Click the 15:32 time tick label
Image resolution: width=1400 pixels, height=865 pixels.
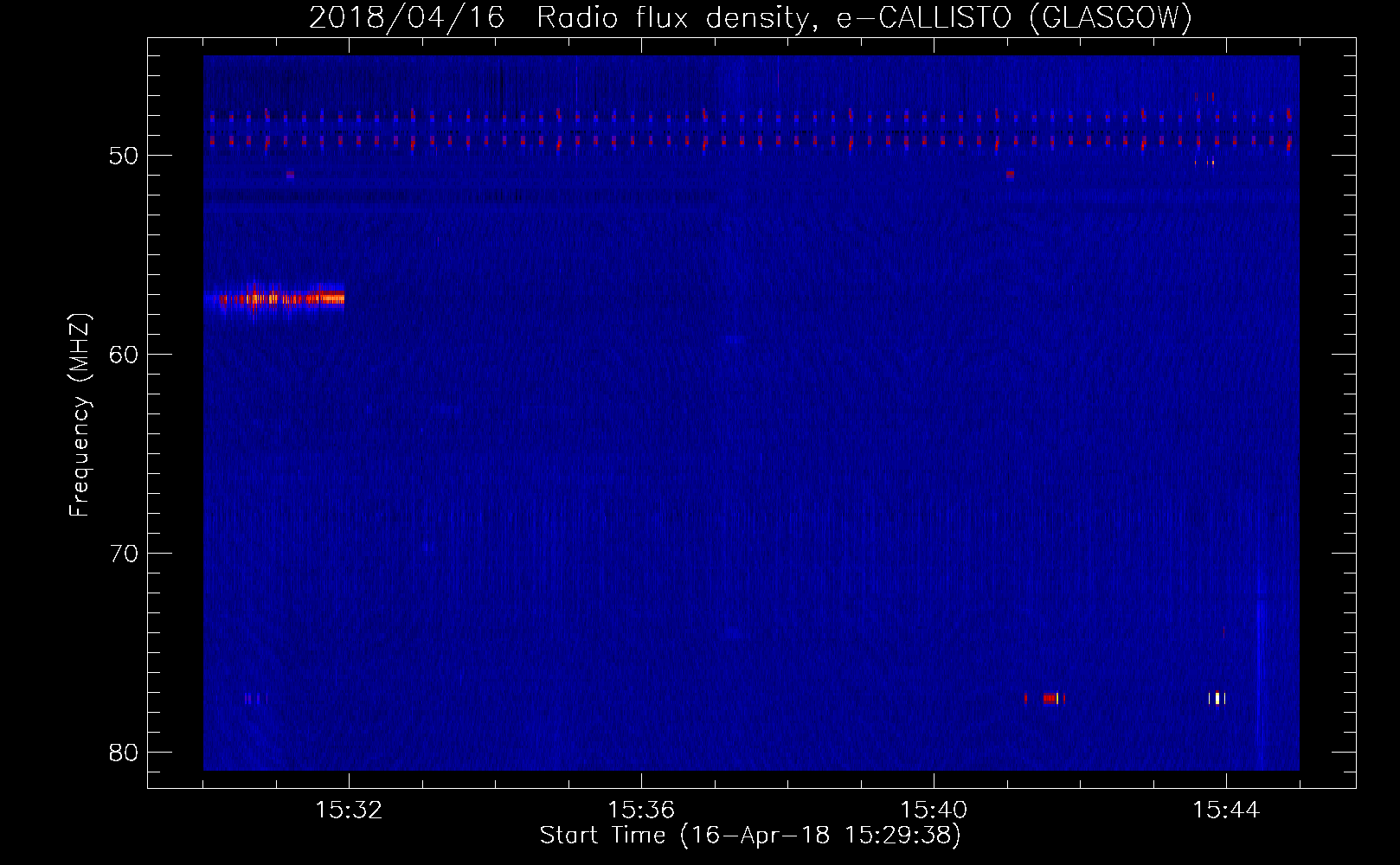click(349, 811)
